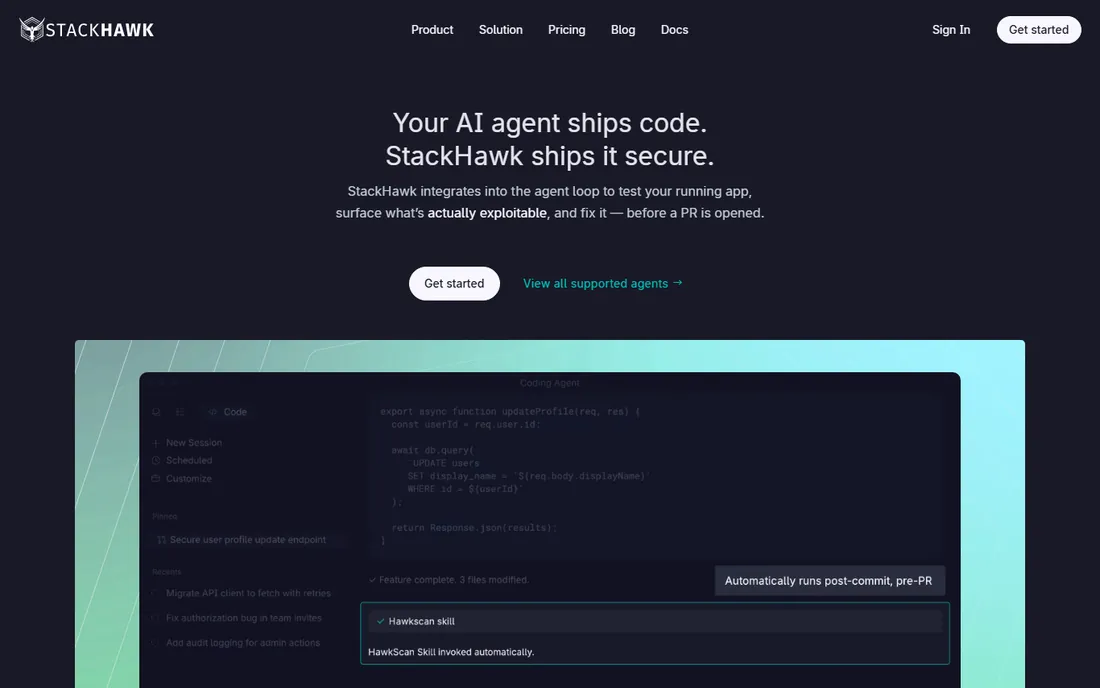Click HawkScan Skill invoked automatically text
The image size is (1100, 688).
click(x=451, y=652)
